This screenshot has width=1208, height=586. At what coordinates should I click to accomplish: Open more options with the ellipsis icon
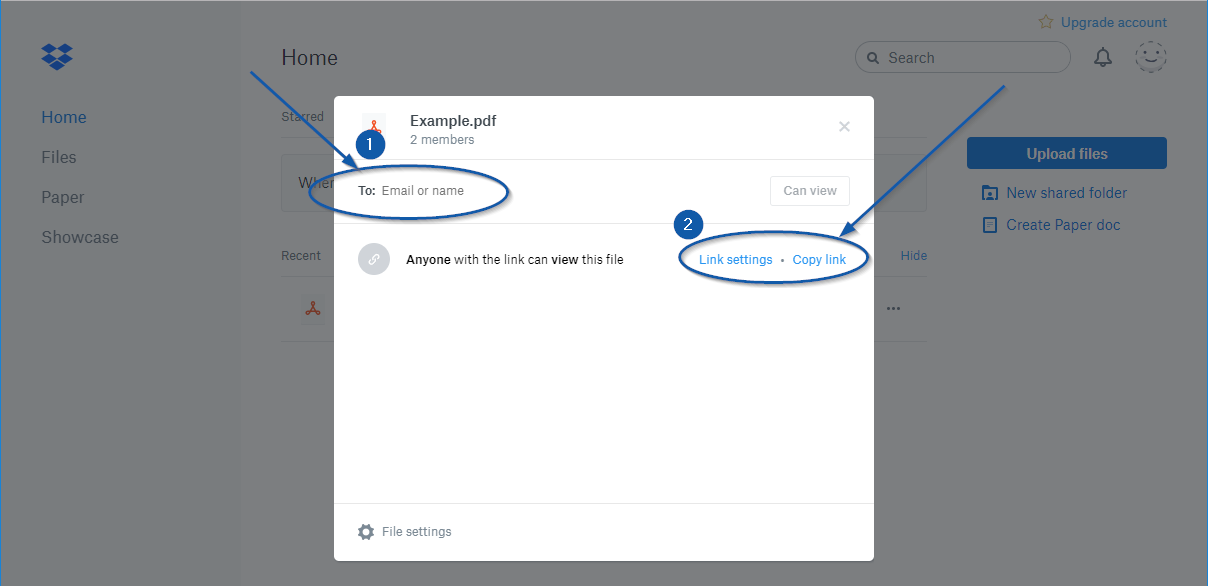click(893, 308)
